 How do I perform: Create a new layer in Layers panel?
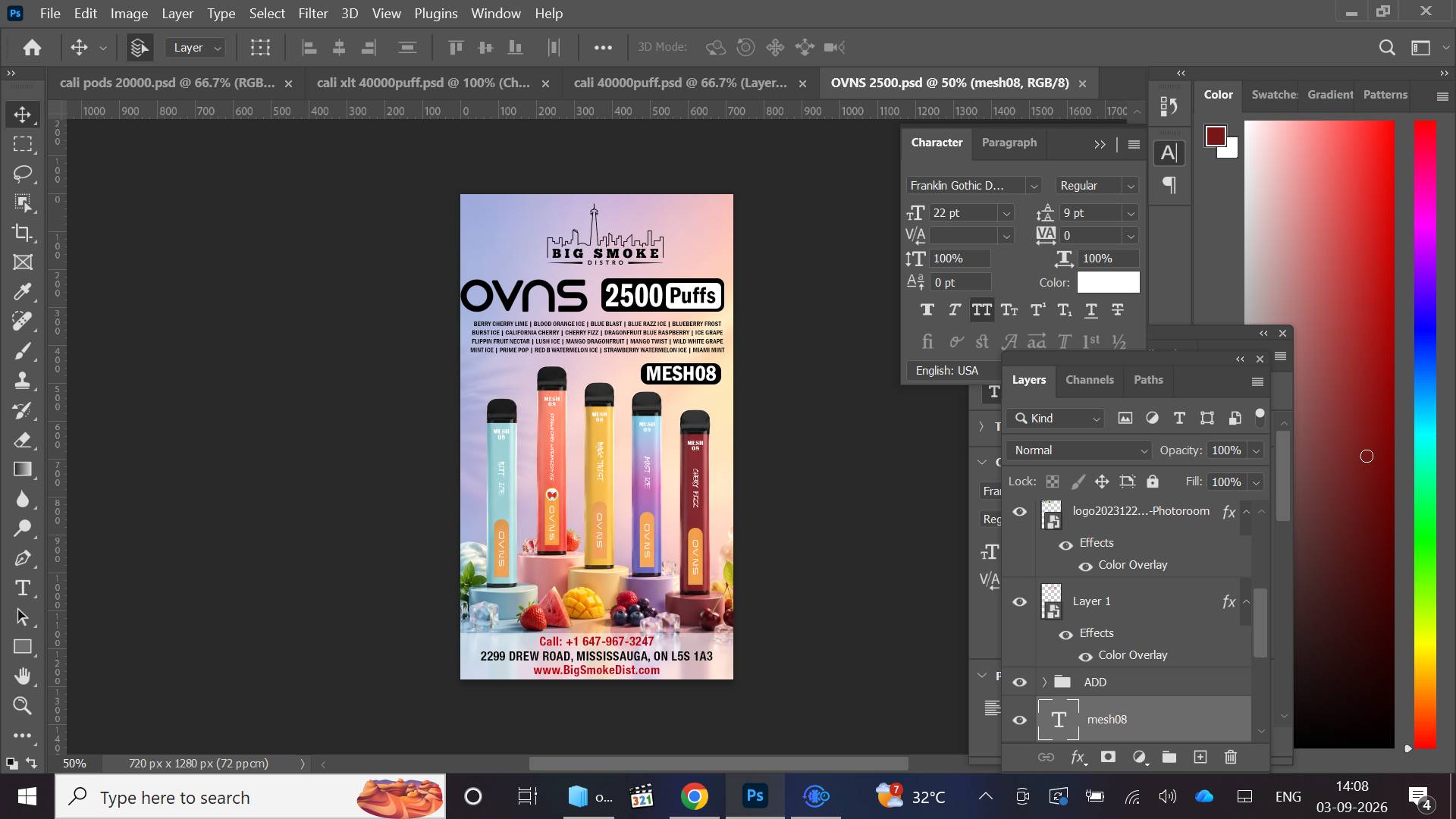click(1200, 757)
